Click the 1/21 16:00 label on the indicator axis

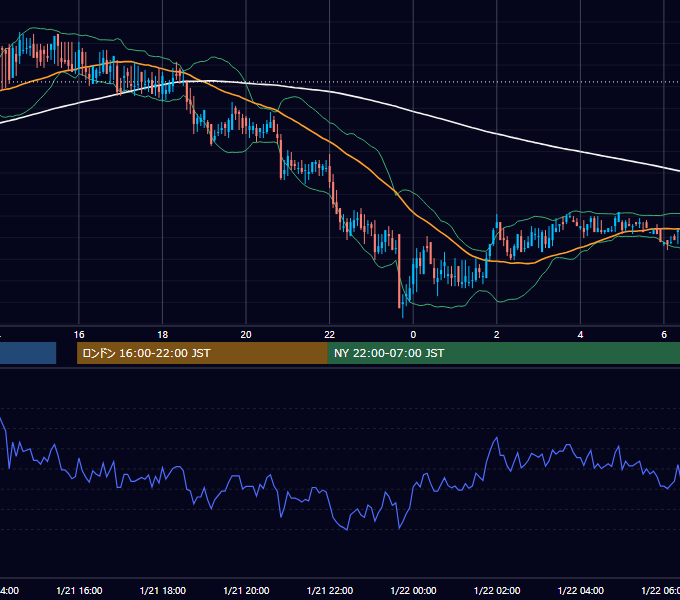(x=79, y=590)
